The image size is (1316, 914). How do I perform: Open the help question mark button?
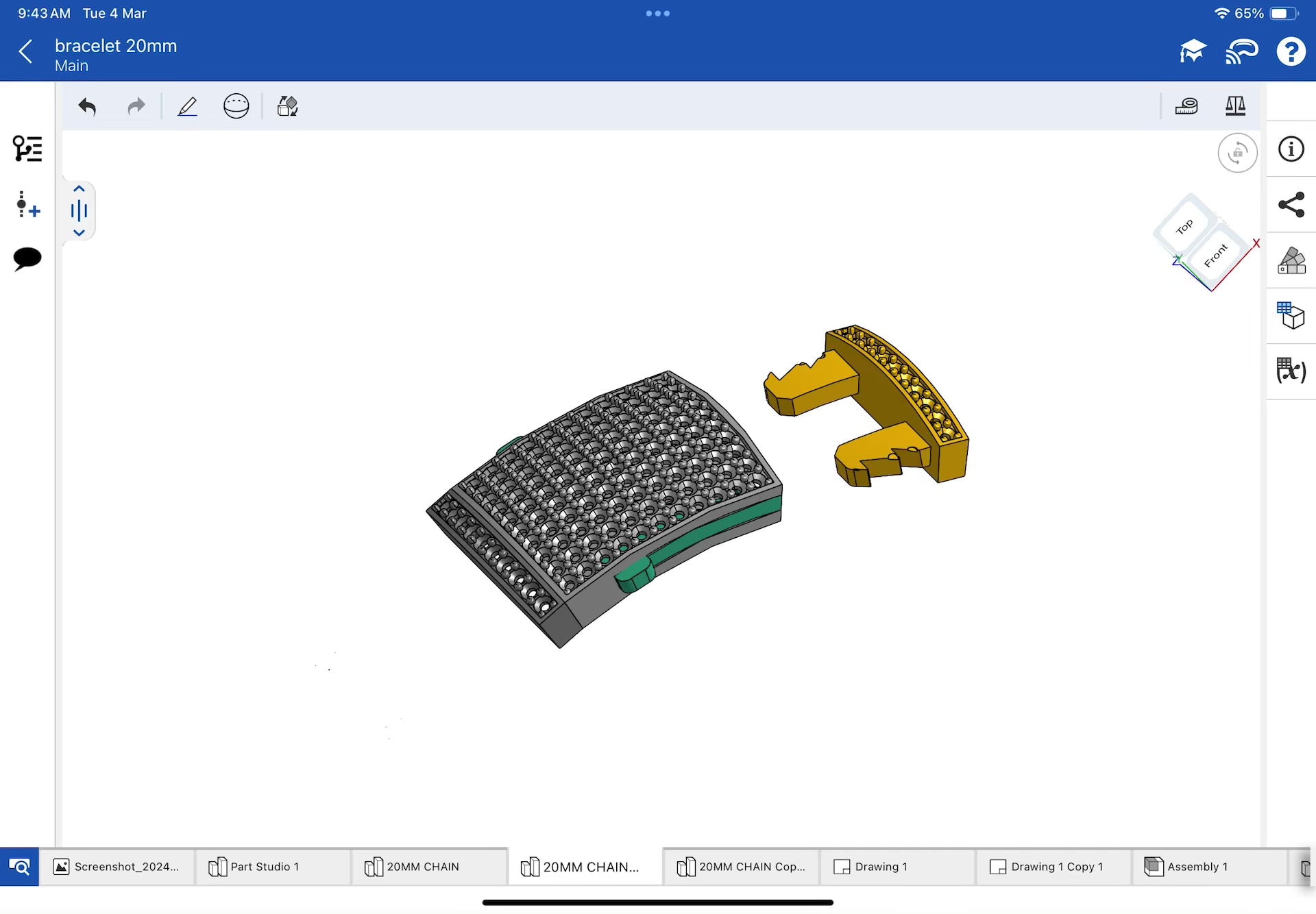pyautogui.click(x=1291, y=52)
